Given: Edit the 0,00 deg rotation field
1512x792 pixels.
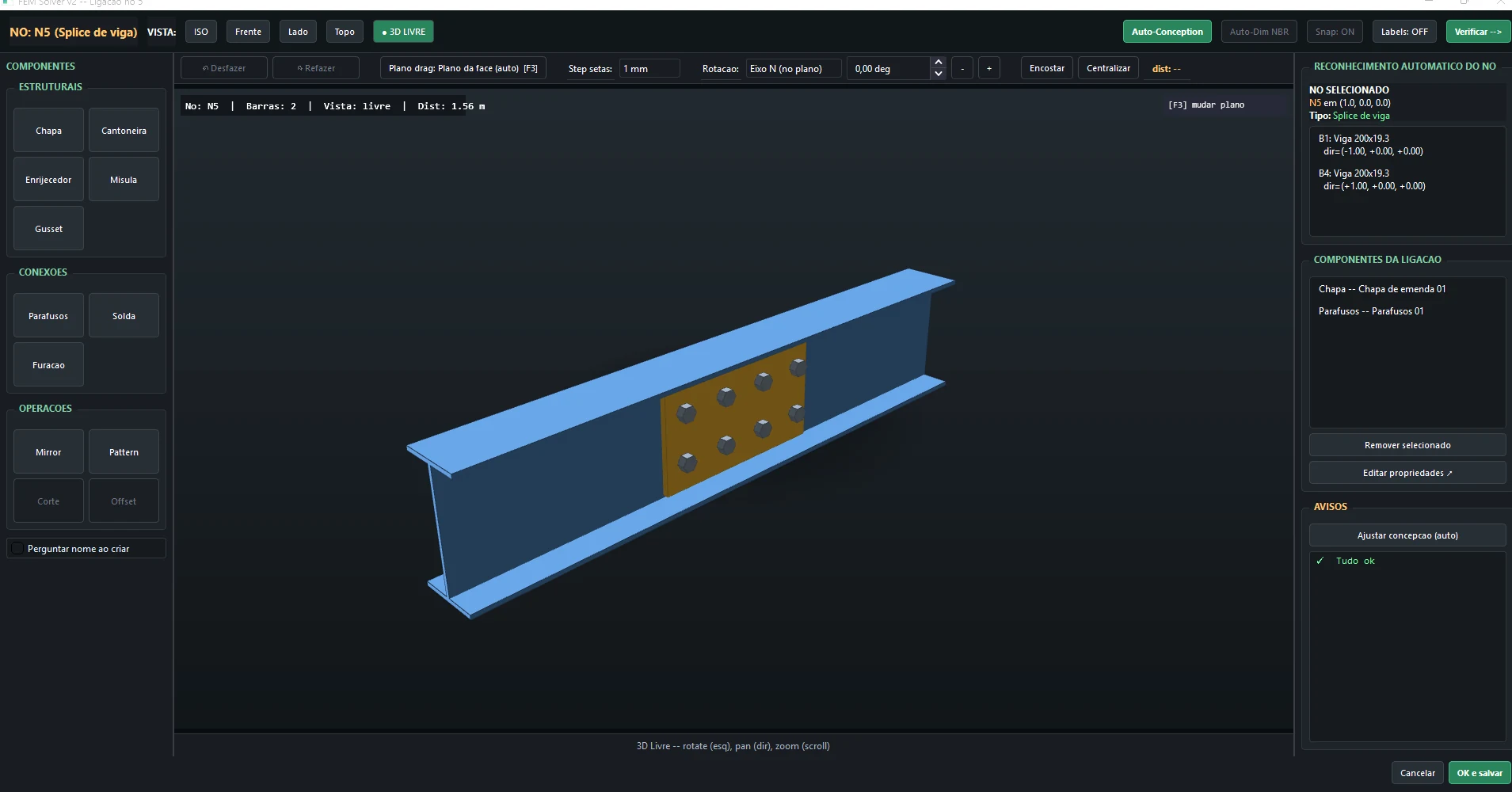Looking at the screenshot, I should point(889,69).
